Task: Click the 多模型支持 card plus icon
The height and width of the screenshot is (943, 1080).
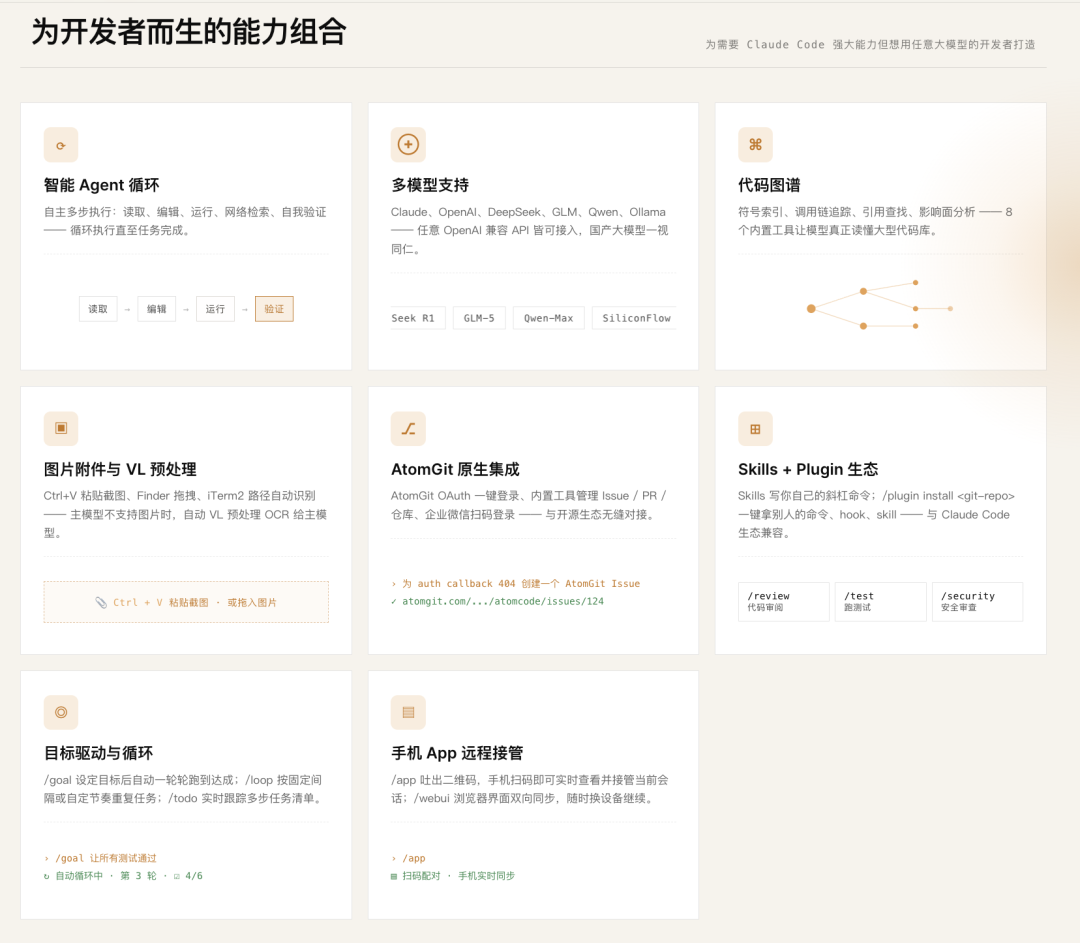Action: click(x=408, y=145)
